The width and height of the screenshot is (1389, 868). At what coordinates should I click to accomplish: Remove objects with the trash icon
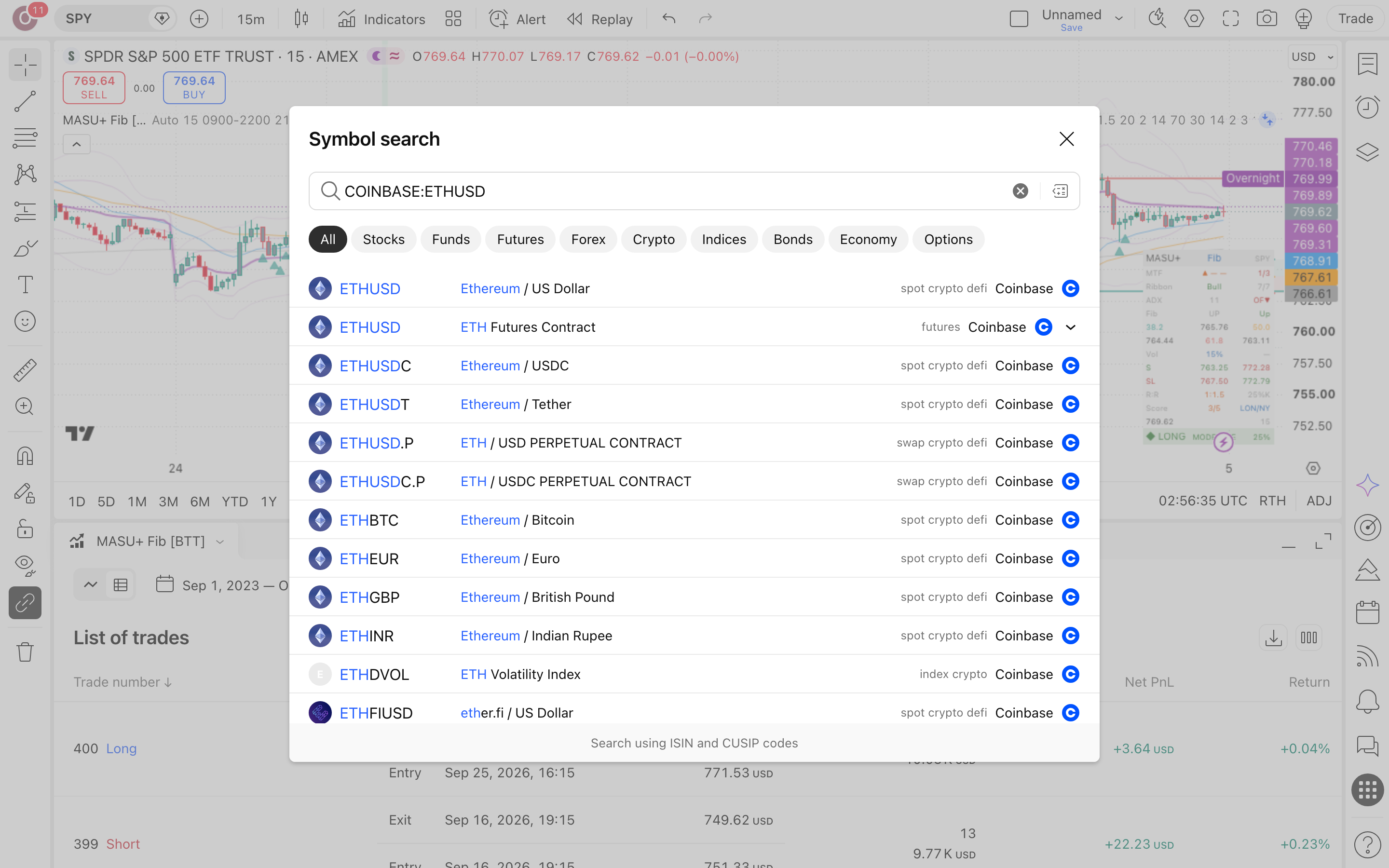click(x=25, y=651)
